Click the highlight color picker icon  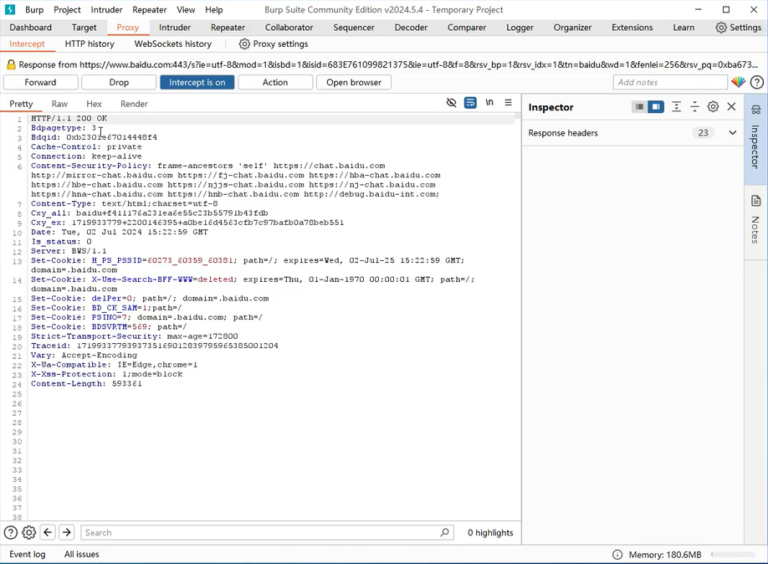(739, 82)
